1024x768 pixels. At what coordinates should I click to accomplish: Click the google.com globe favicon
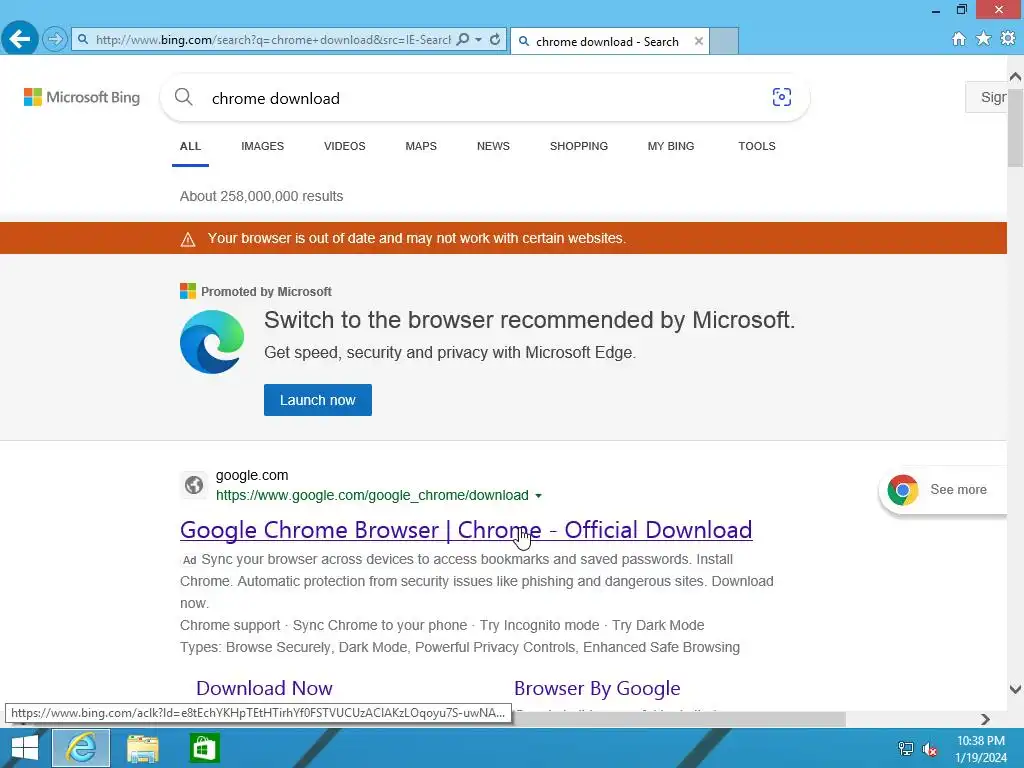[194, 485]
